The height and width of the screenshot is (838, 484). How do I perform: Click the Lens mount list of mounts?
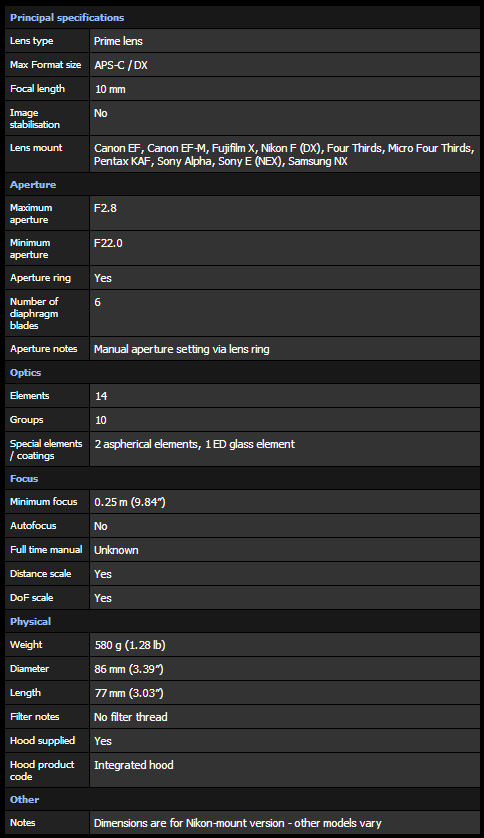tap(284, 154)
